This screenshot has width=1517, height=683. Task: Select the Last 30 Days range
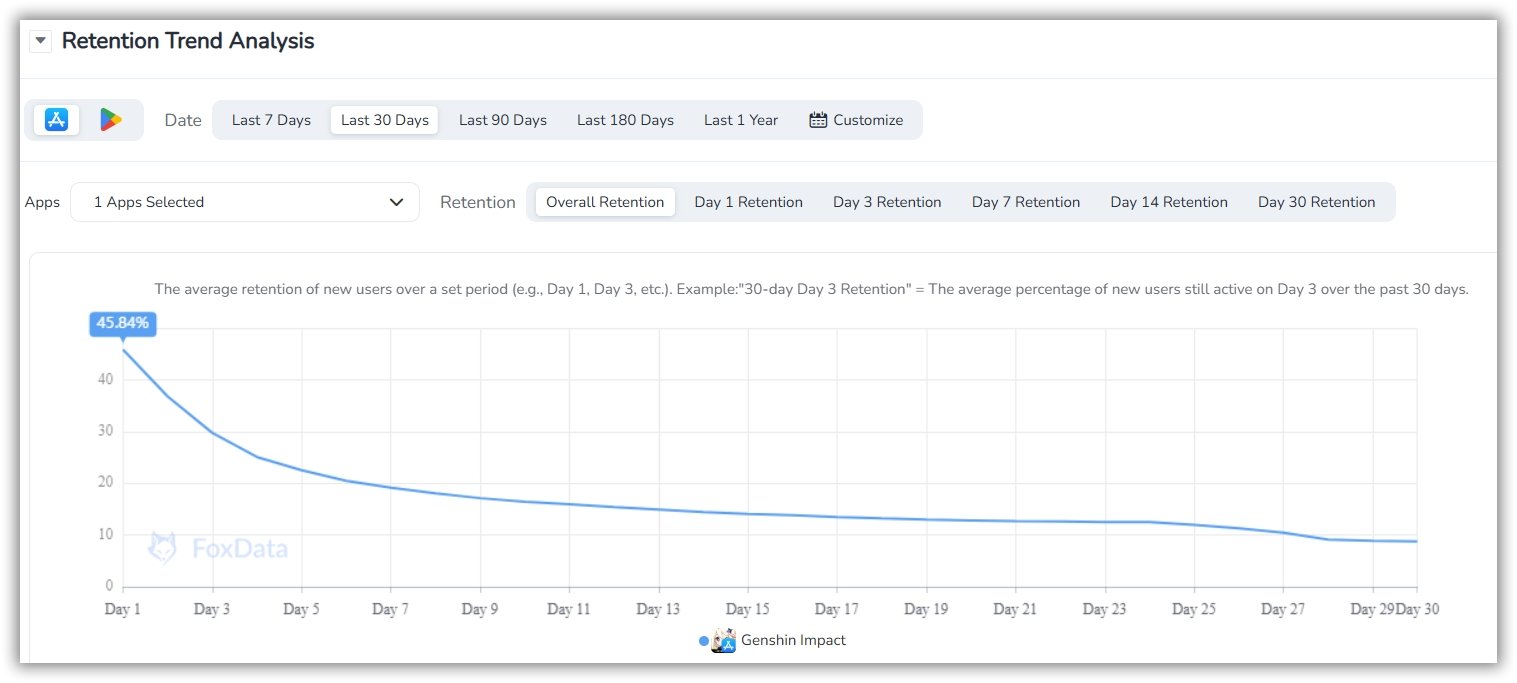pyautogui.click(x=384, y=120)
